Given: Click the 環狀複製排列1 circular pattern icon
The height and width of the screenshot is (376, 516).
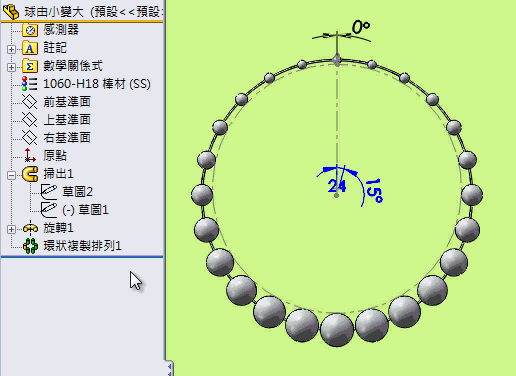Looking at the screenshot, I should [30, 246].
